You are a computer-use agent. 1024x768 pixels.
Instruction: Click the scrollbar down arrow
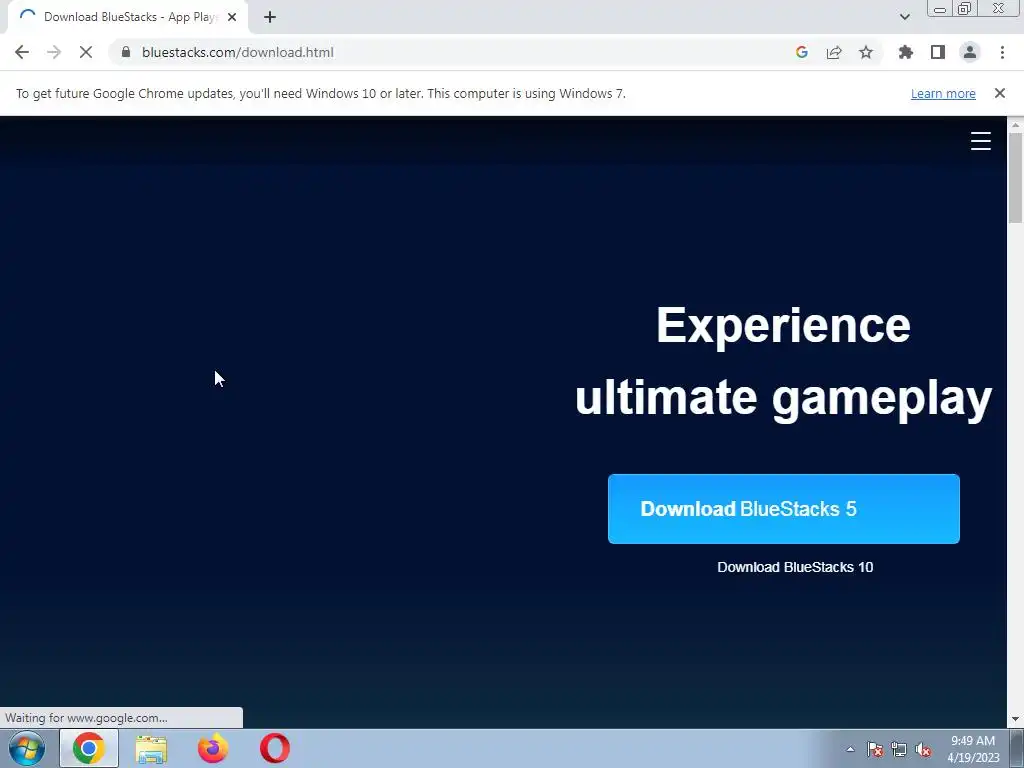(1016, 719)
